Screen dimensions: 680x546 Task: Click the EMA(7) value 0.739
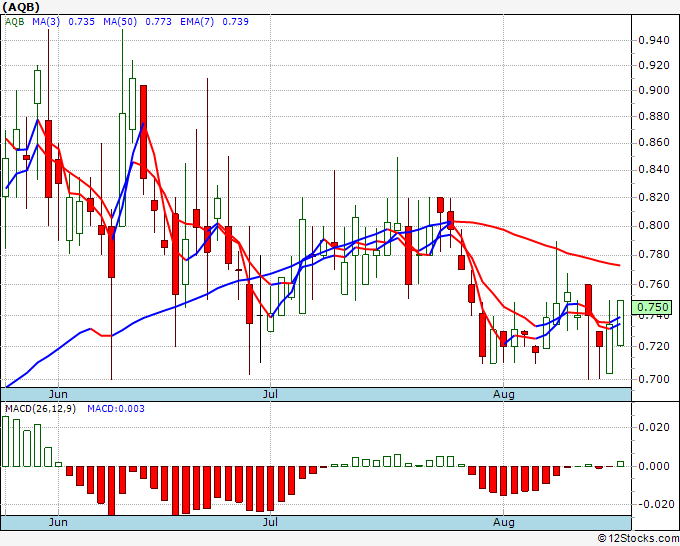tap(235, 22)
